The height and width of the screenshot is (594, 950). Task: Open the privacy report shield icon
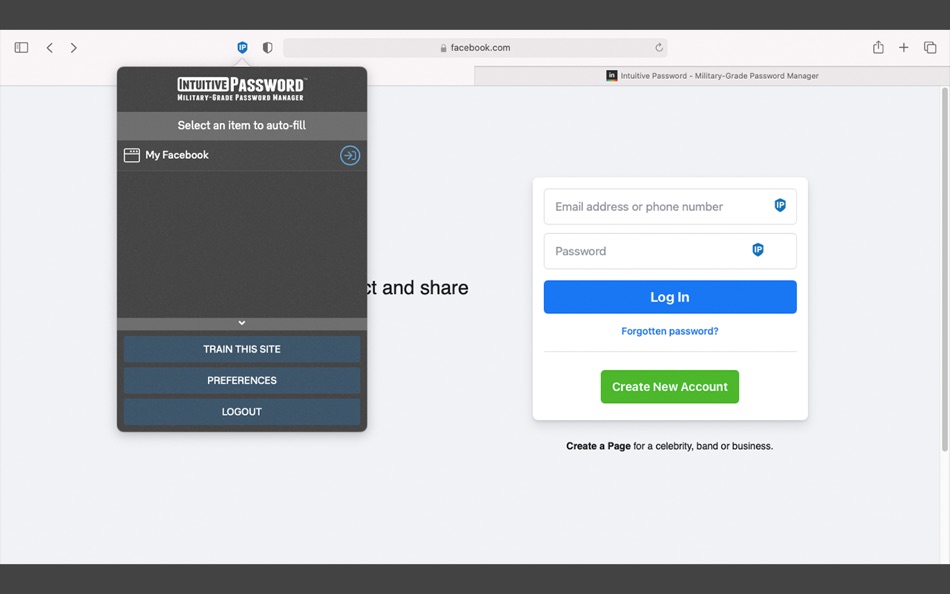point(267,47)
